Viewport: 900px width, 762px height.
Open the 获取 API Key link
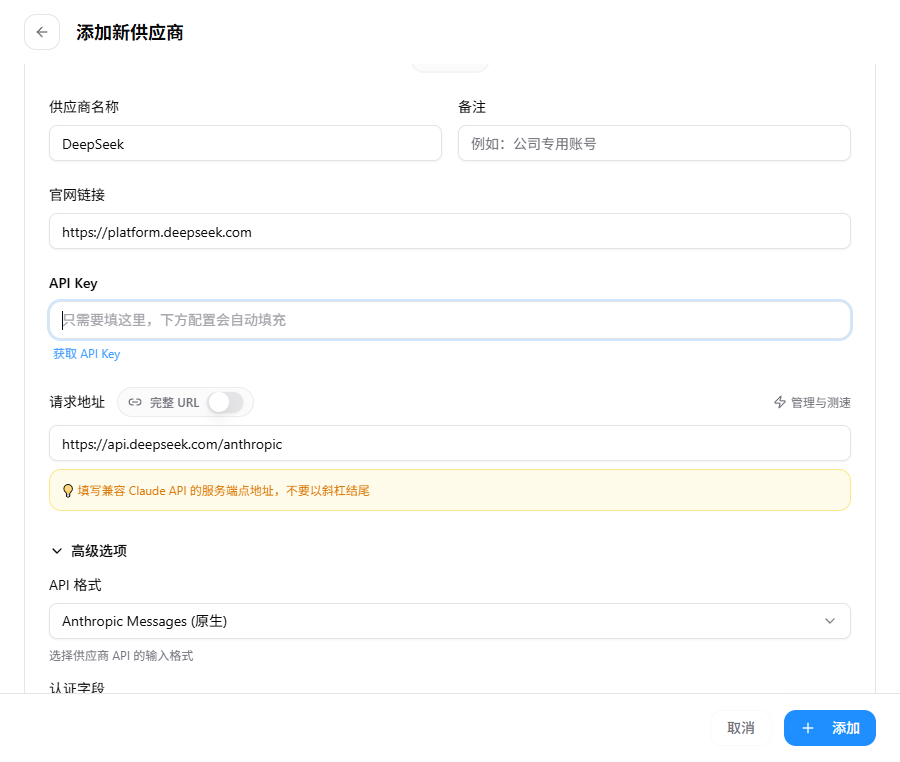click(x=87, y=354)
